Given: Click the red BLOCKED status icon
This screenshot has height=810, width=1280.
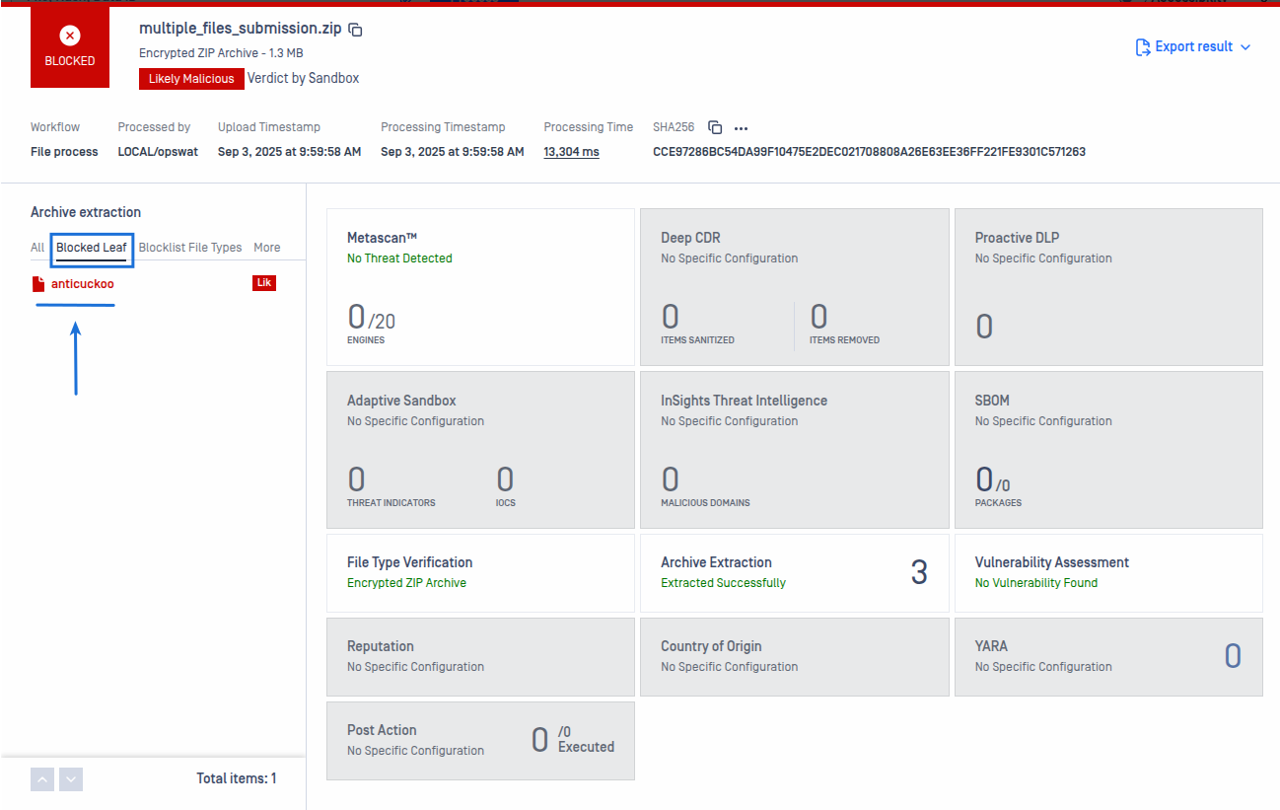Looking at the screenshot, I should (70, 37).
